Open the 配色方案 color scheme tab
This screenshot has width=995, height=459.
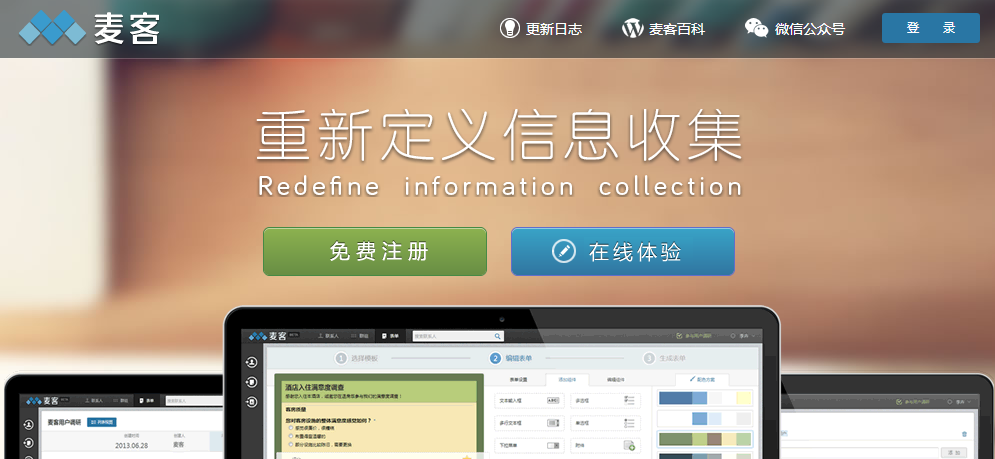(x=702, y=379)
